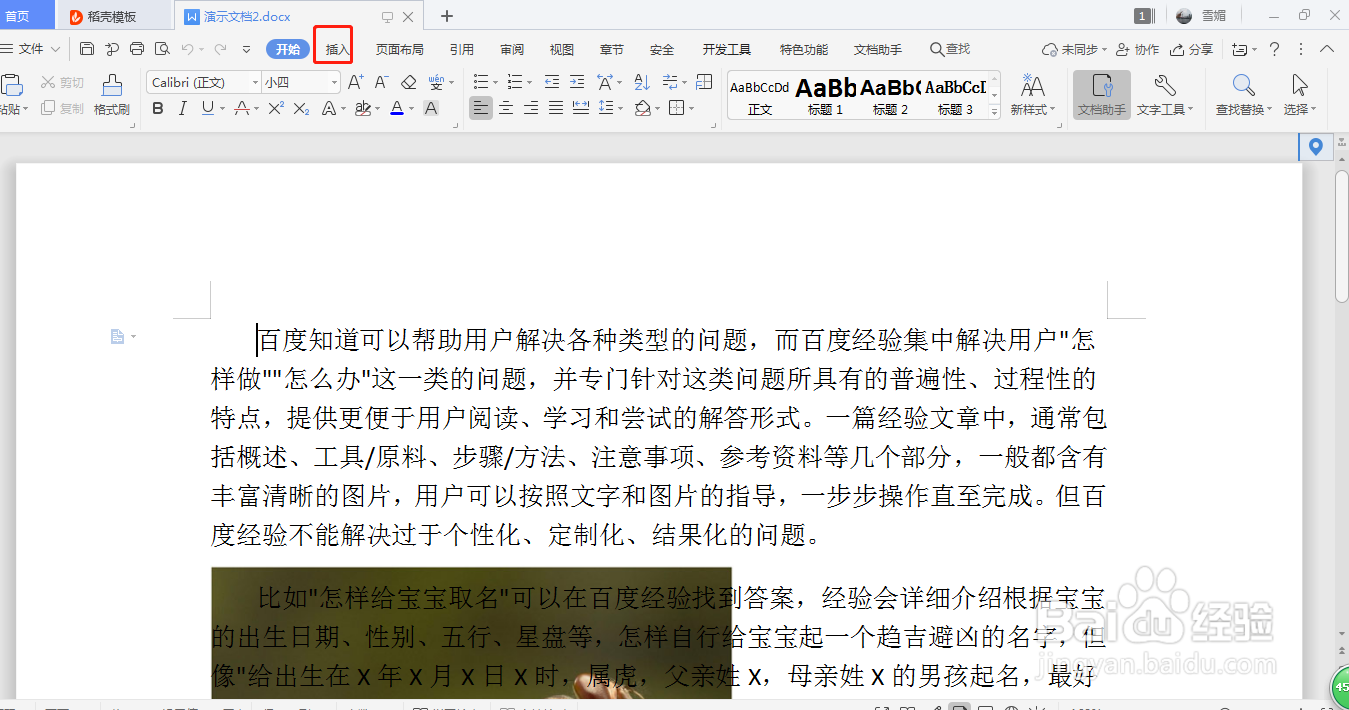Click the vertical scrollbar thumb
Viewport: 1349px width, 710px height.
(1341, 235)
